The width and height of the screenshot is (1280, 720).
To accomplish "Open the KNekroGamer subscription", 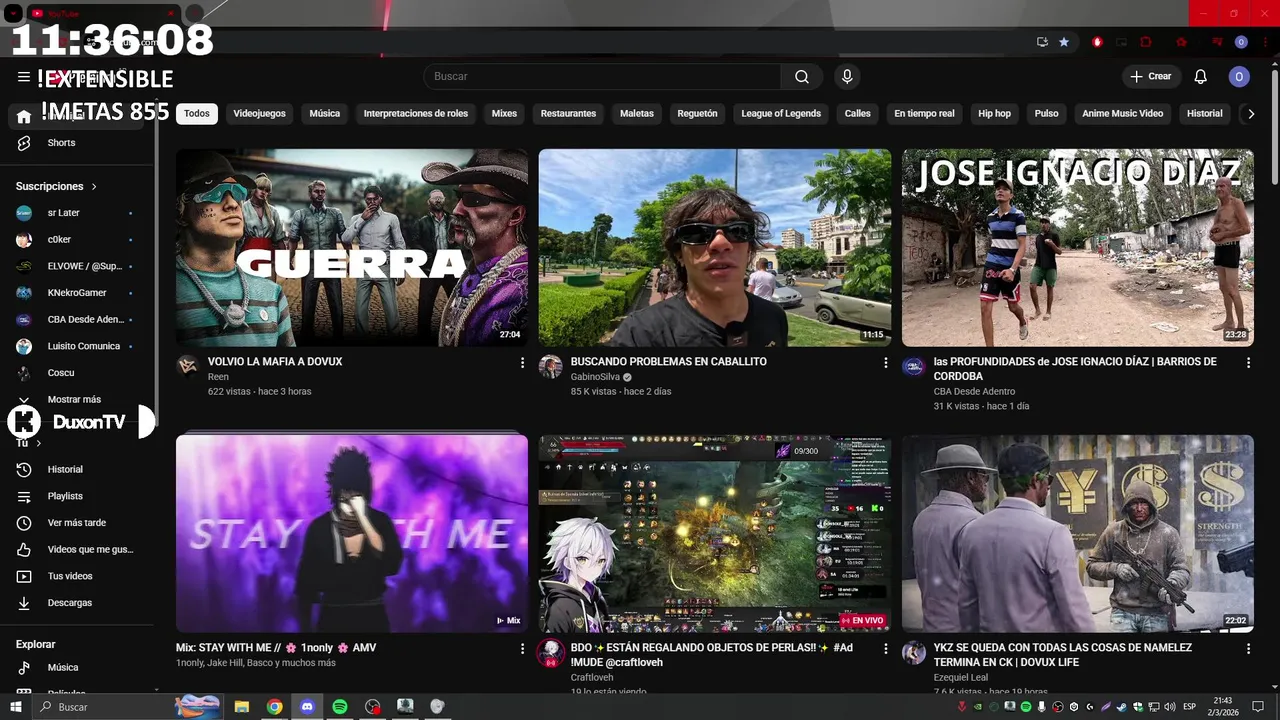I will (78, 293).
